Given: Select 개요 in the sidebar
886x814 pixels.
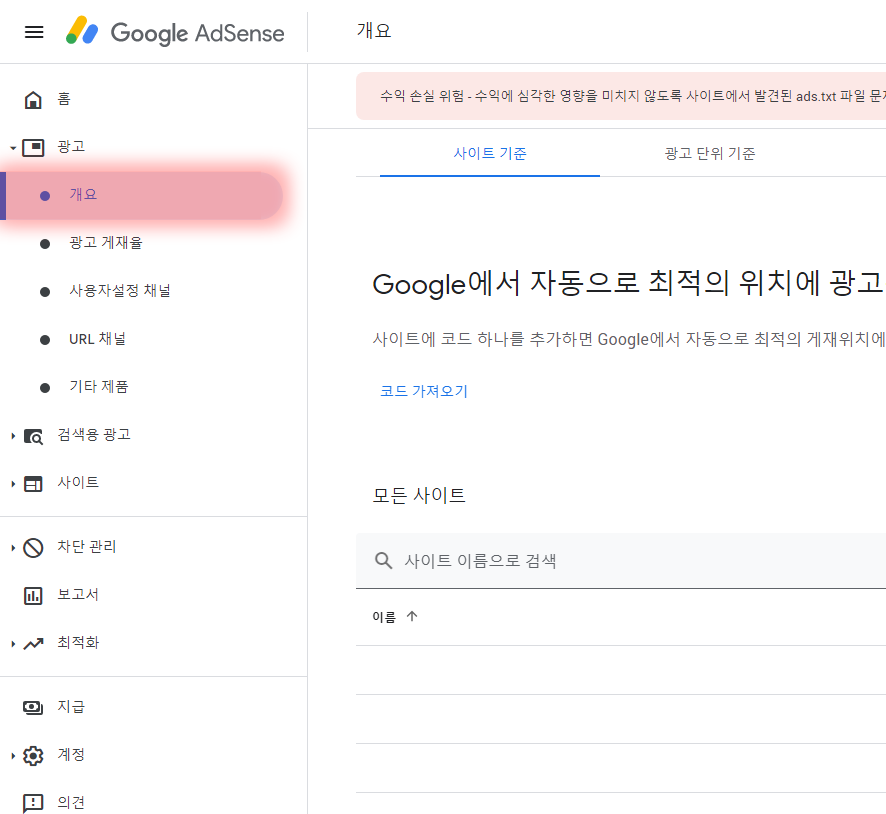Looking at the screenshot, I should (141, 195).
